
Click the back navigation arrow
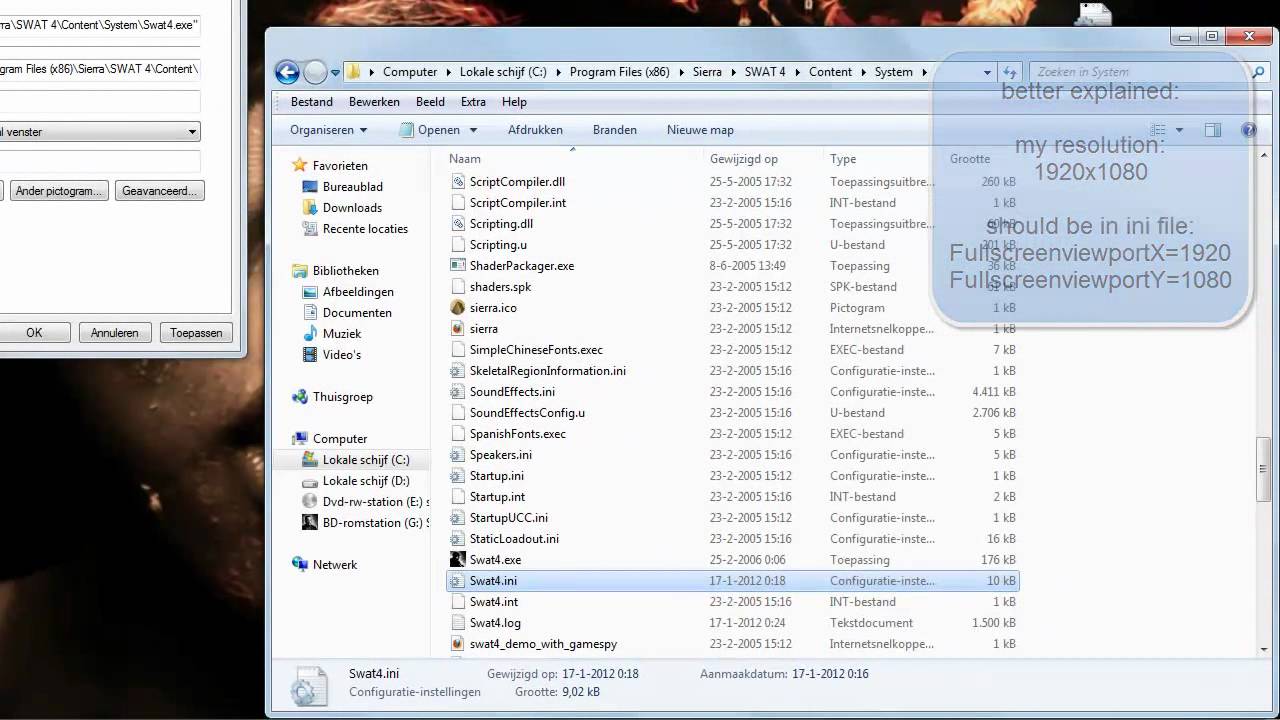[286, 72]
